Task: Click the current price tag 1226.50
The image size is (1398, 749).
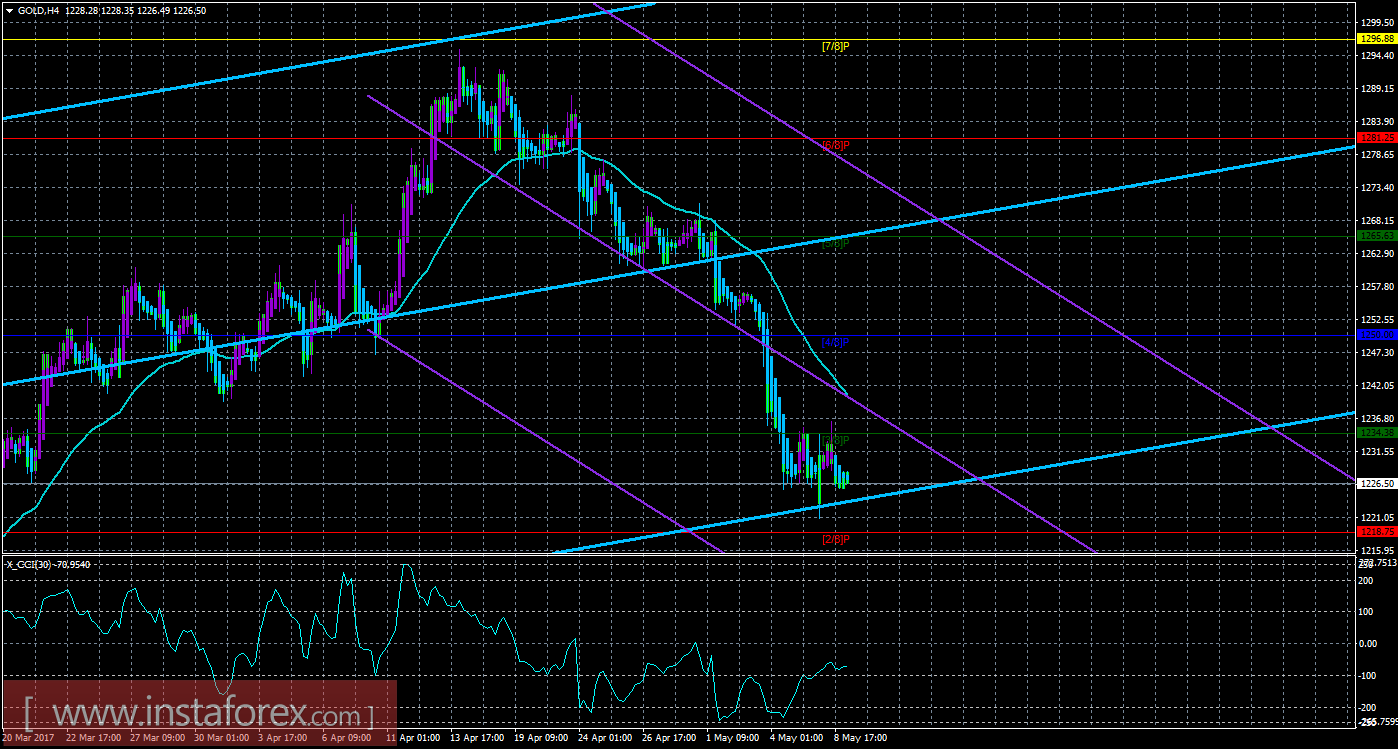Action: (x=1376, y=483)
